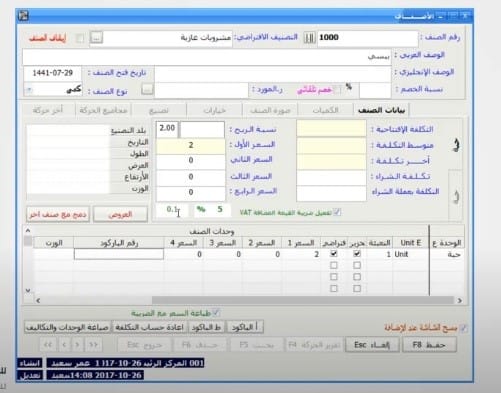Open classification browse button beside مشروبات غازية
501x393 pixels.
tap(96, 38)
